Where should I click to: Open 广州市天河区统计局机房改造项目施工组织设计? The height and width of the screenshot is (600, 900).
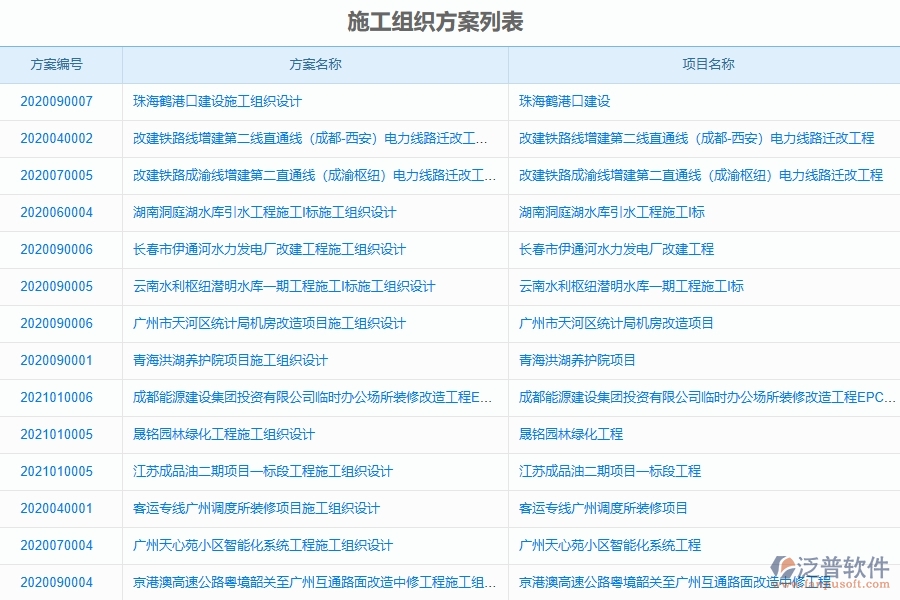(x=266, y=323)
